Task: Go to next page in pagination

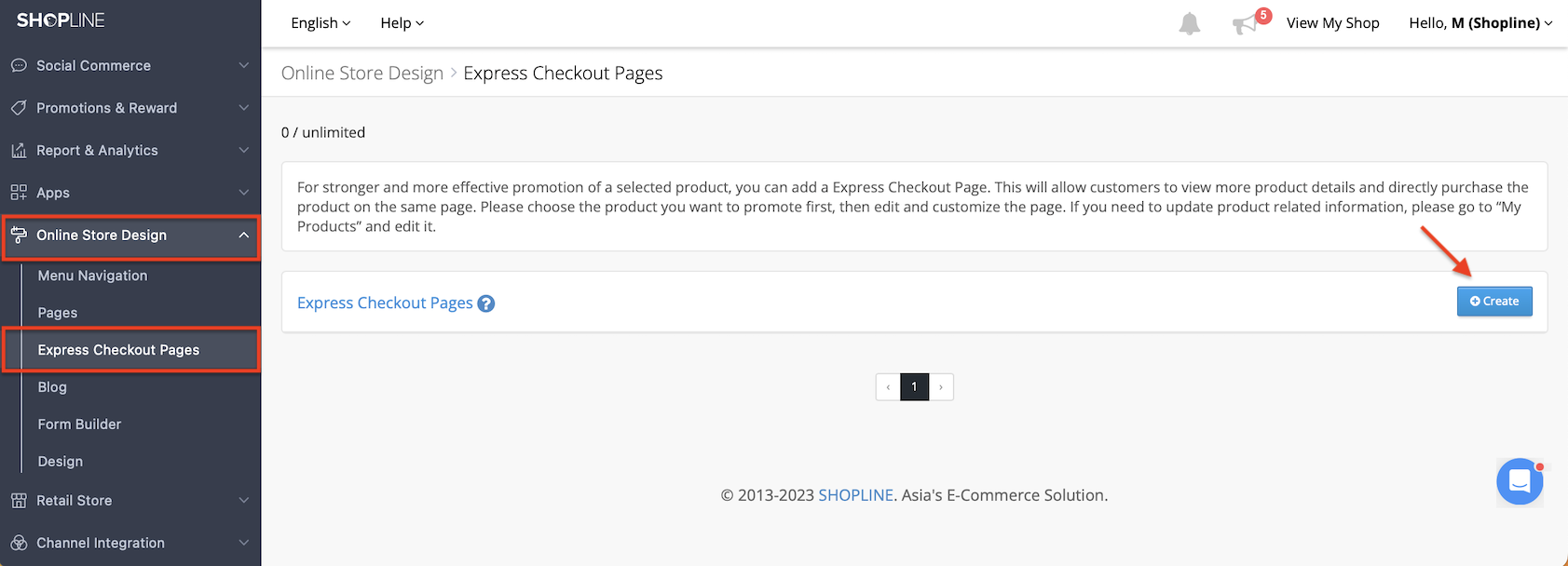Action: (x=941, y=387)
